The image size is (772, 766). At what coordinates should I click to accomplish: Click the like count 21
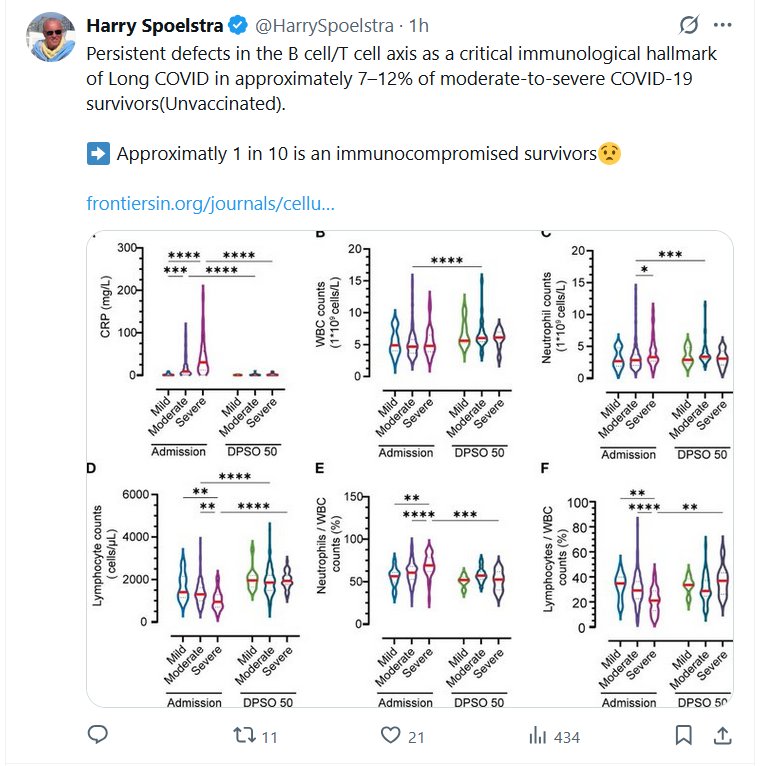417,737
